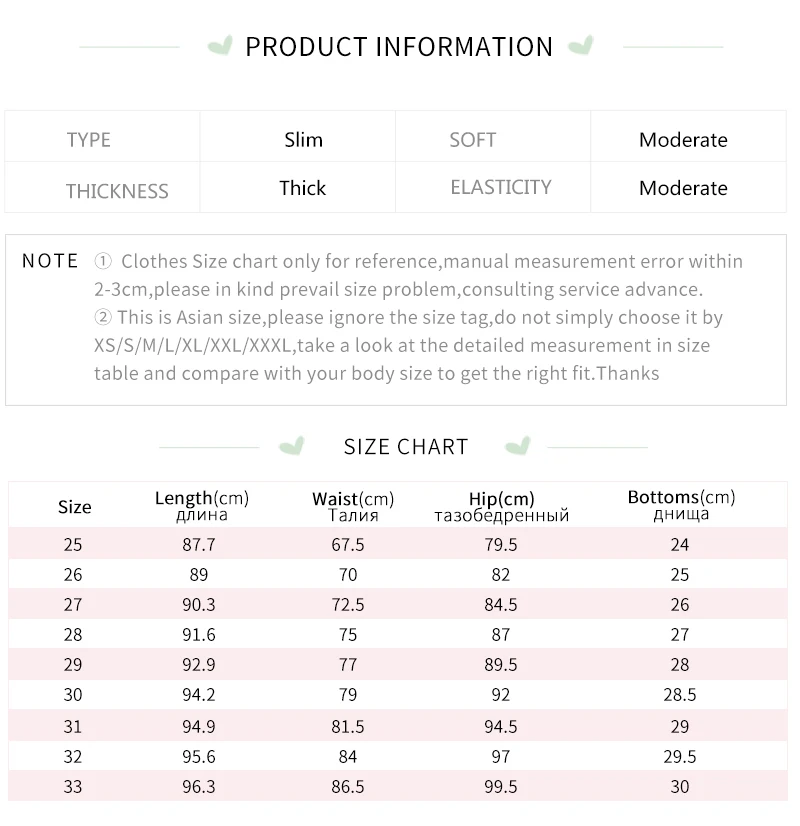Screen dimensions: 800x826
Task: Click the NOTE label
Action: click(50, 261)
